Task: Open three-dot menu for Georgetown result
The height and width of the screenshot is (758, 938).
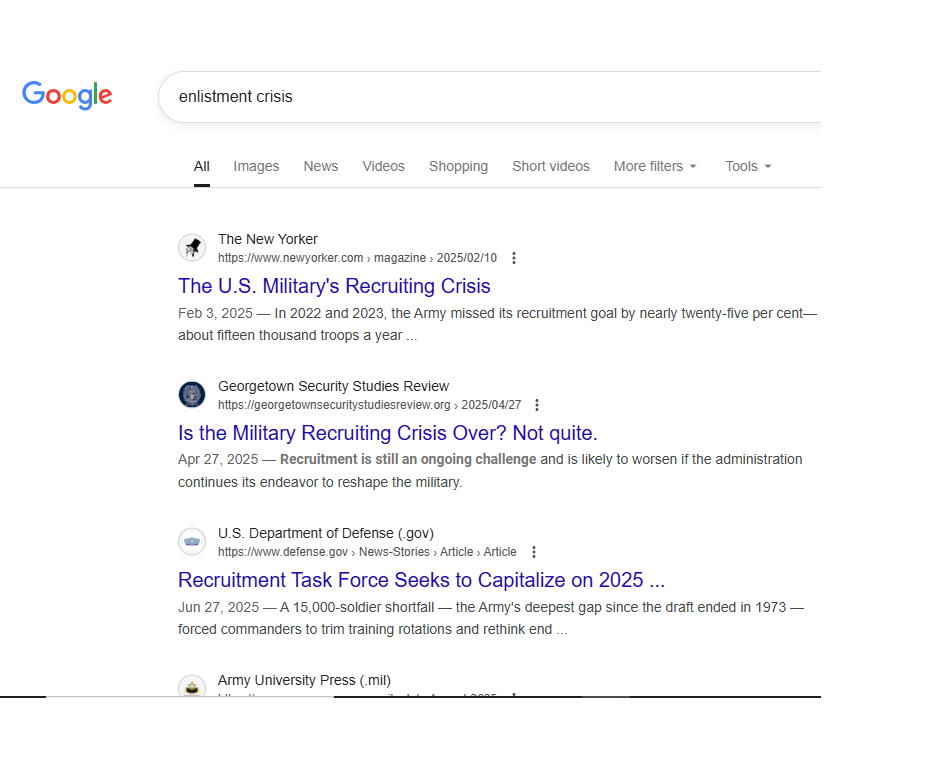Action: 537,405
